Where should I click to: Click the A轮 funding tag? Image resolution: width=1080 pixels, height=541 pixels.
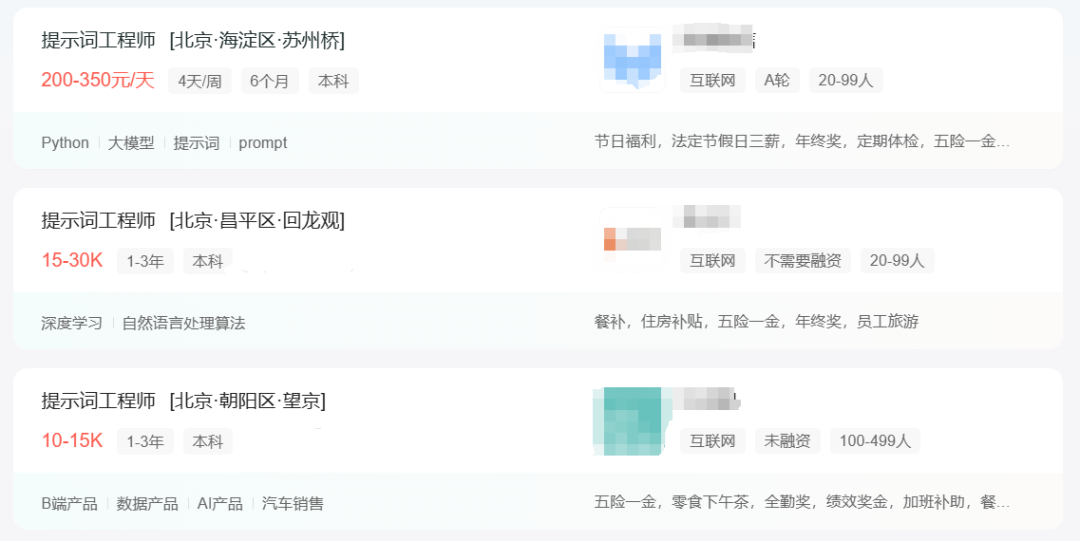(x=777, y=80)
